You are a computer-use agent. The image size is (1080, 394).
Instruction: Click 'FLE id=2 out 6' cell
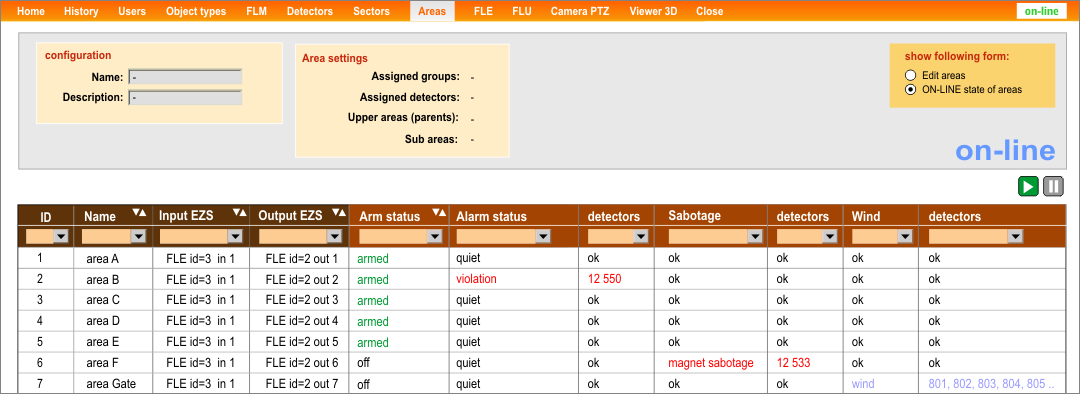pos(302,363)
